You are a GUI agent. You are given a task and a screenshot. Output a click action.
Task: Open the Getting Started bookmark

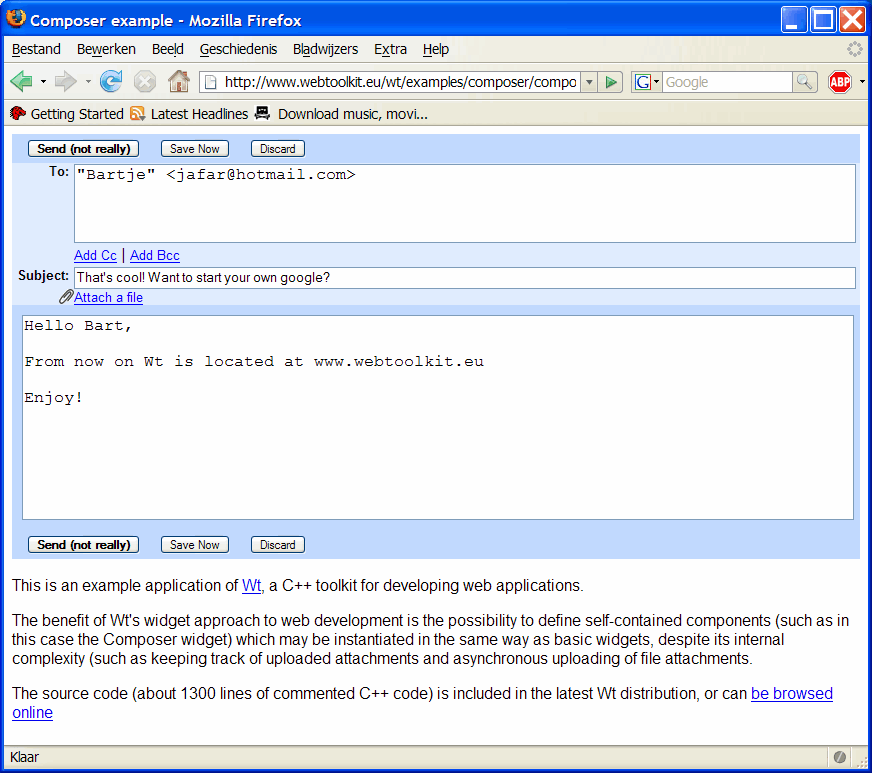77,114
